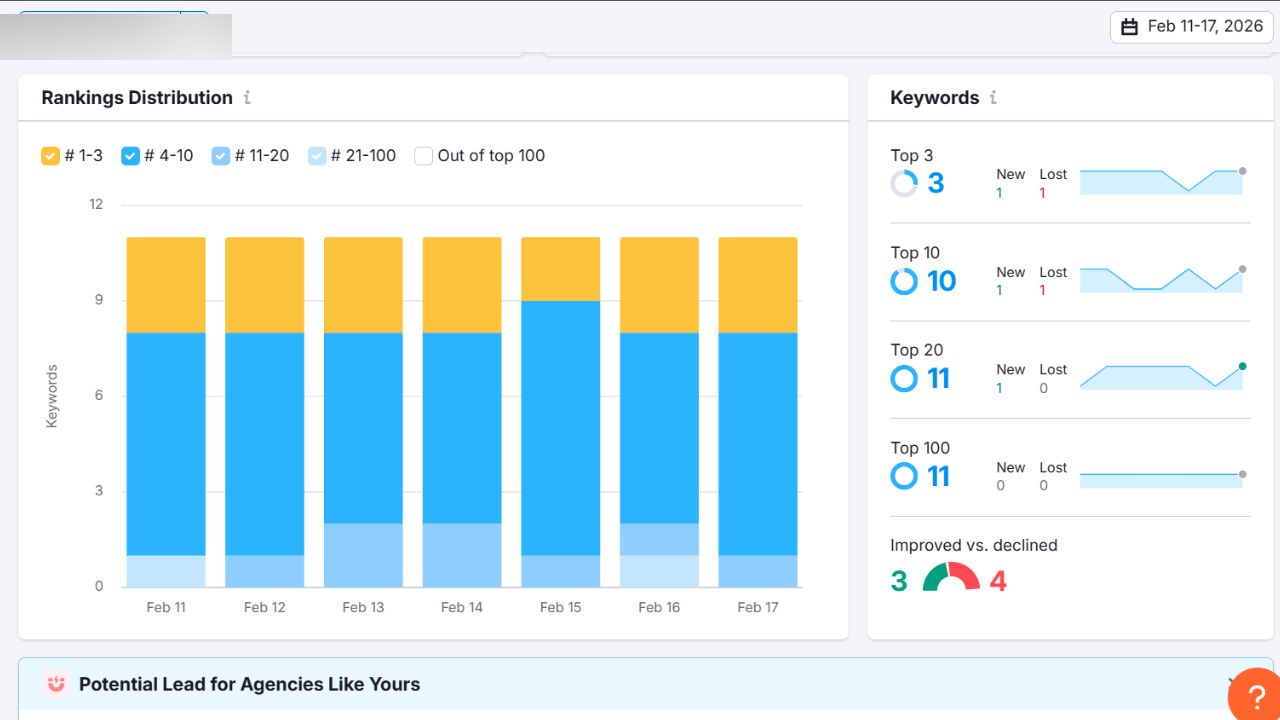Image resolution: width=1280 pixels, height=720 pixels.
Task: Open the Feb 11-17, 2026 date range dropdown
Action: pos(1189,27)
